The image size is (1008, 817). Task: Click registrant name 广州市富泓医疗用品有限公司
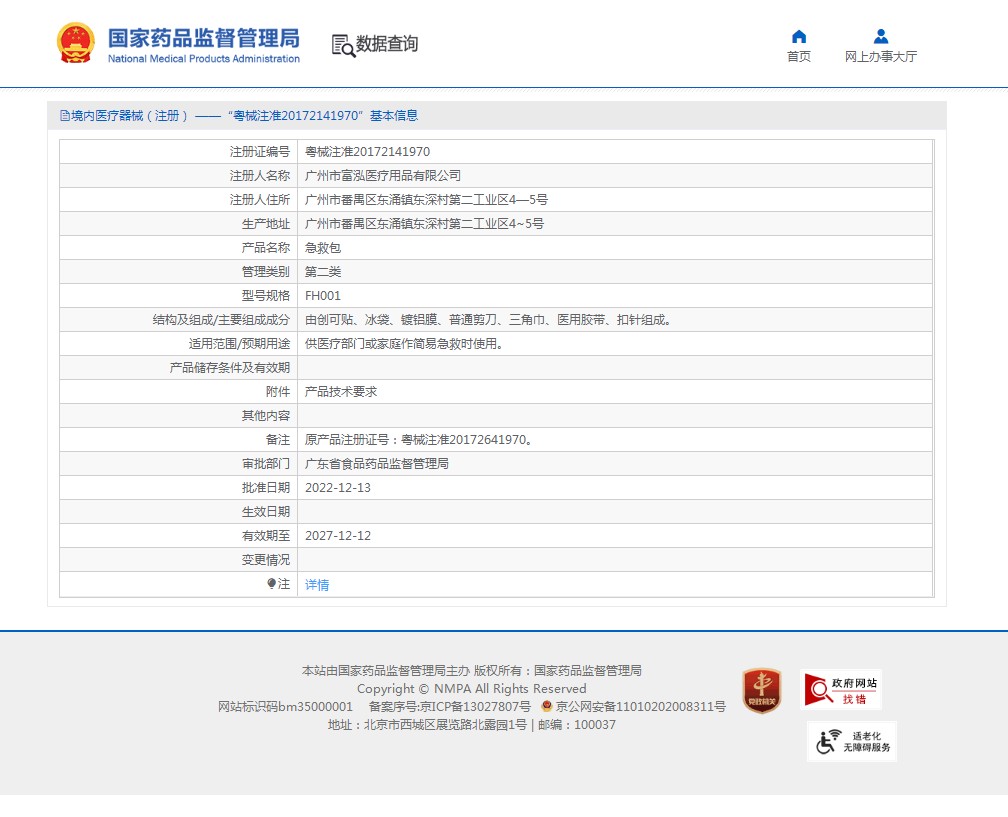[382, 175]
